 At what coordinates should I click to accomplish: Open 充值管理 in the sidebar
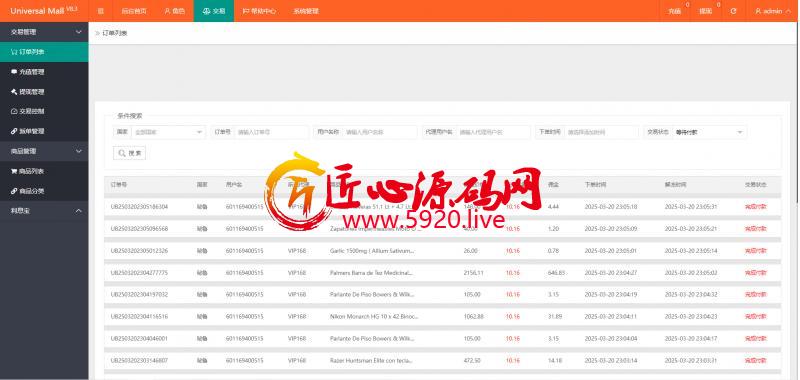click(44, 72)
